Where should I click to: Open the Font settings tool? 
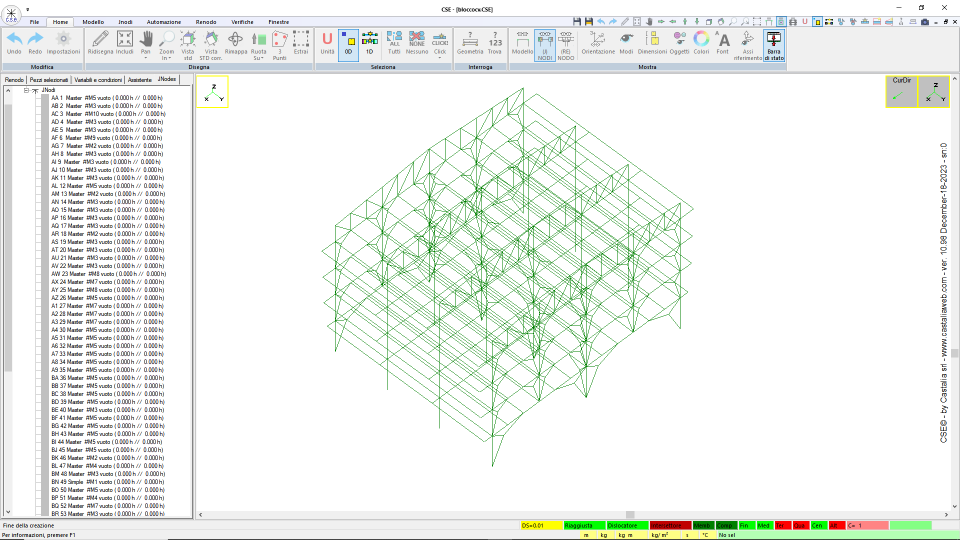pyautogui.click(x=723, y=43)
